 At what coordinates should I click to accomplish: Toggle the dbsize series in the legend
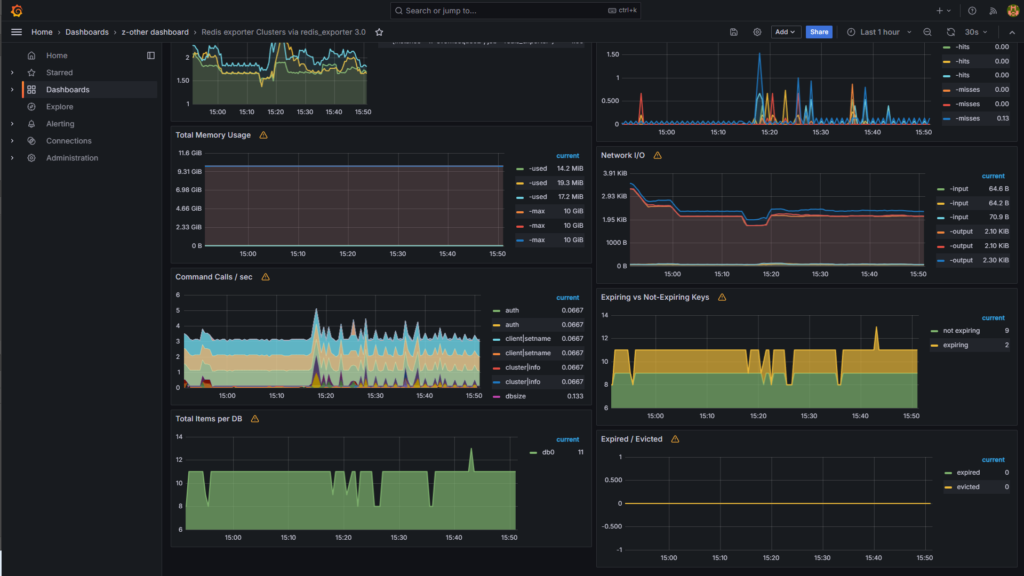point(515,396)
